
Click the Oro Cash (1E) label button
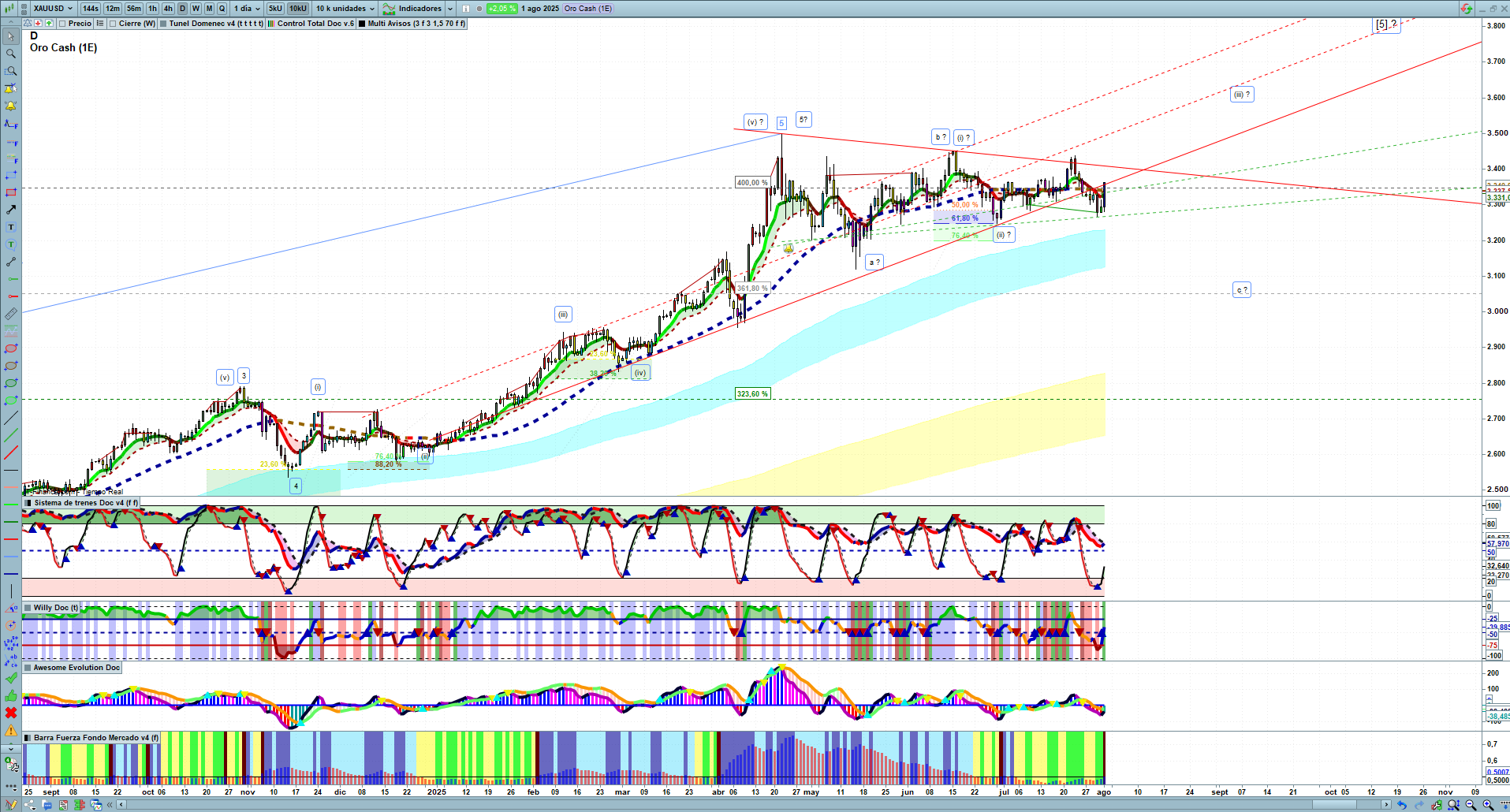coord(587,9)
